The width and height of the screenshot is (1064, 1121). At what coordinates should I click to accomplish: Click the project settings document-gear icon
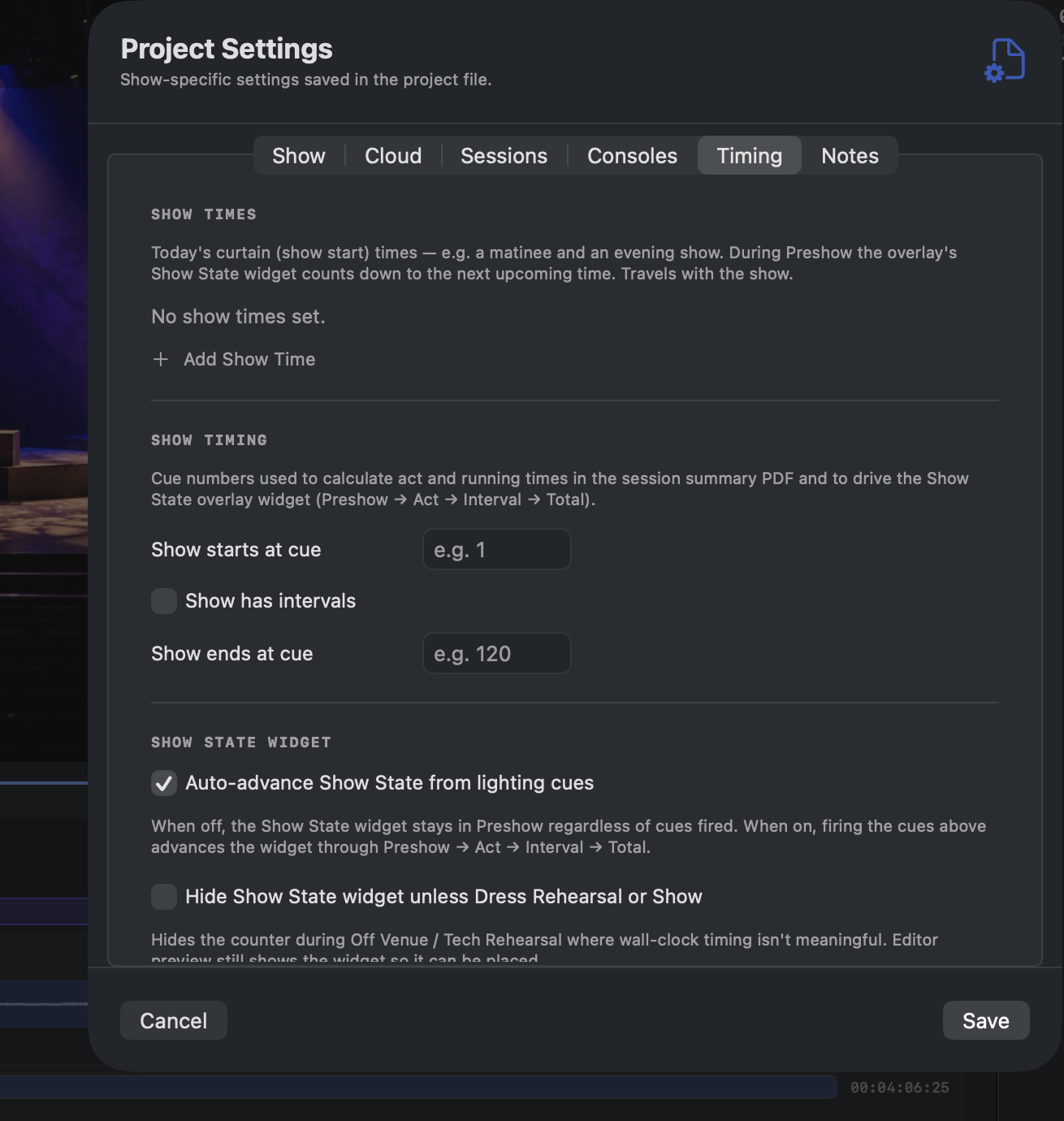coord(1005,60)
